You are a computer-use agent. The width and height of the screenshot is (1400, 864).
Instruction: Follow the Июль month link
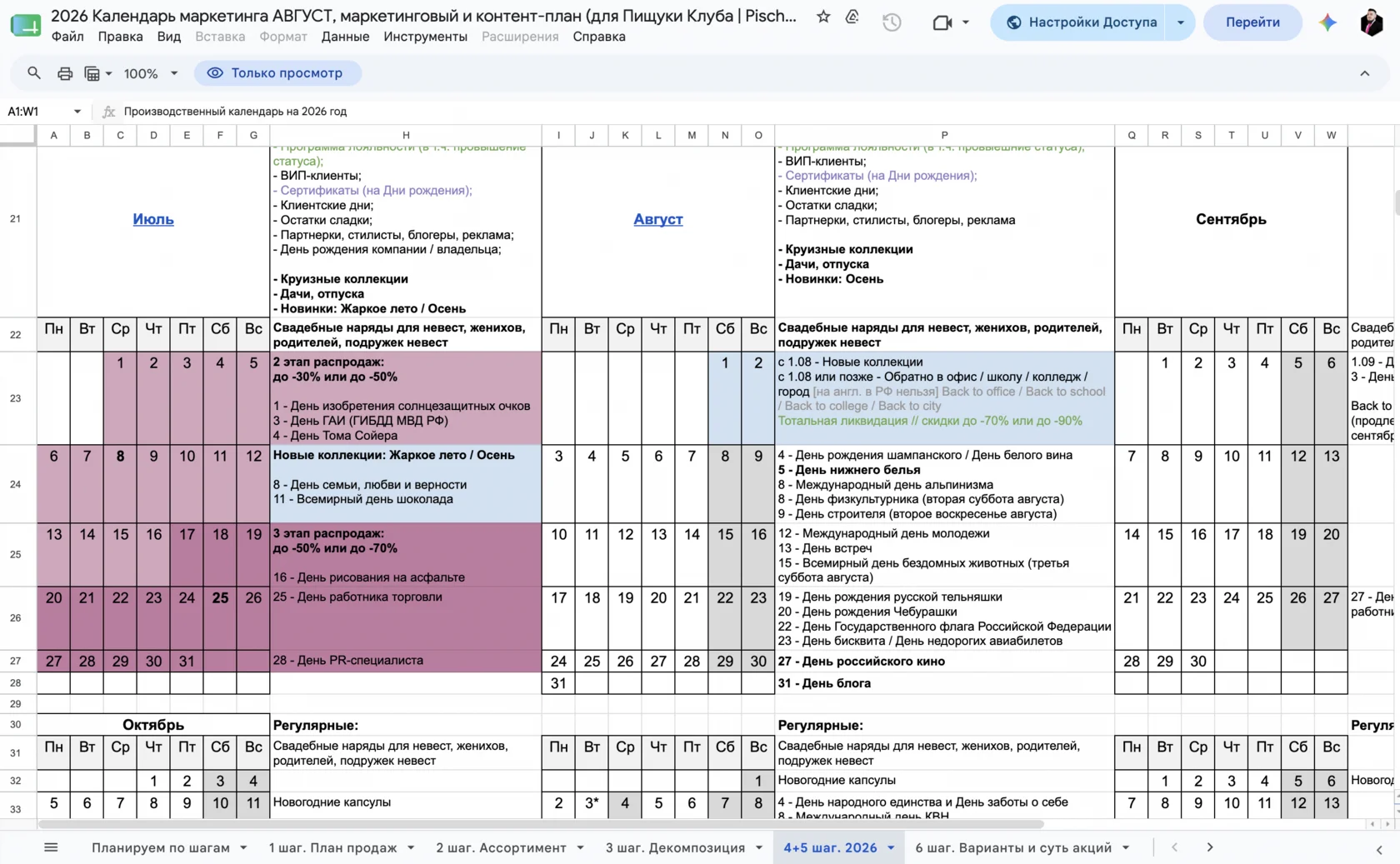pos(153,219)
